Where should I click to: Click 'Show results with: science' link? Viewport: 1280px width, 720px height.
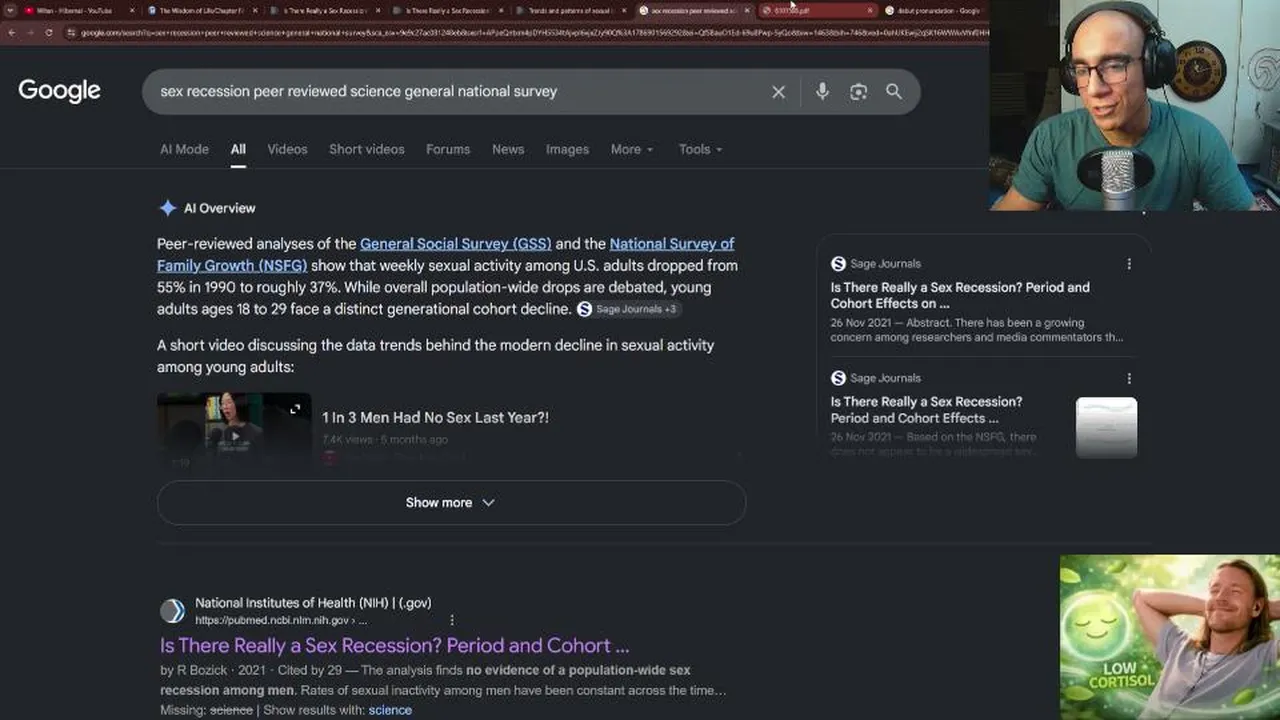click(390, 710)
